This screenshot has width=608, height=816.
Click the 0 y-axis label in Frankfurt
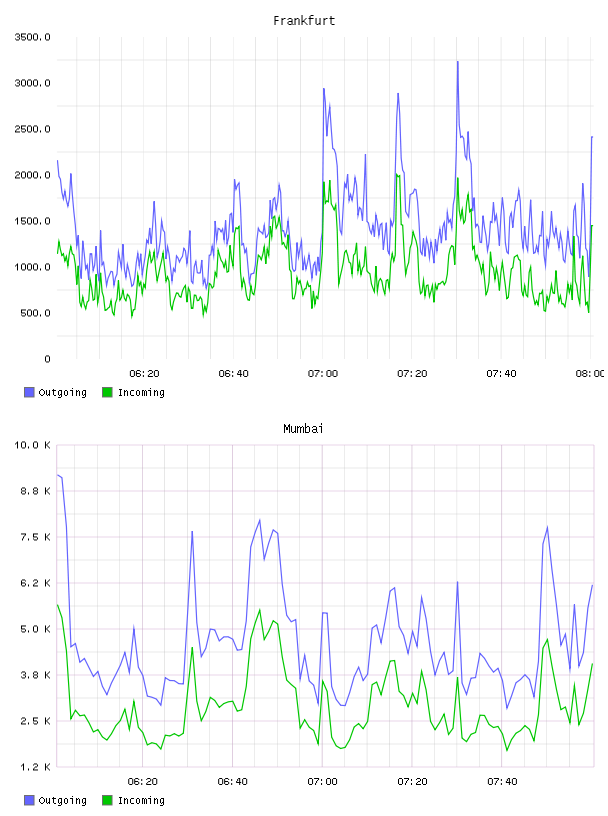(x=47, y=359)
